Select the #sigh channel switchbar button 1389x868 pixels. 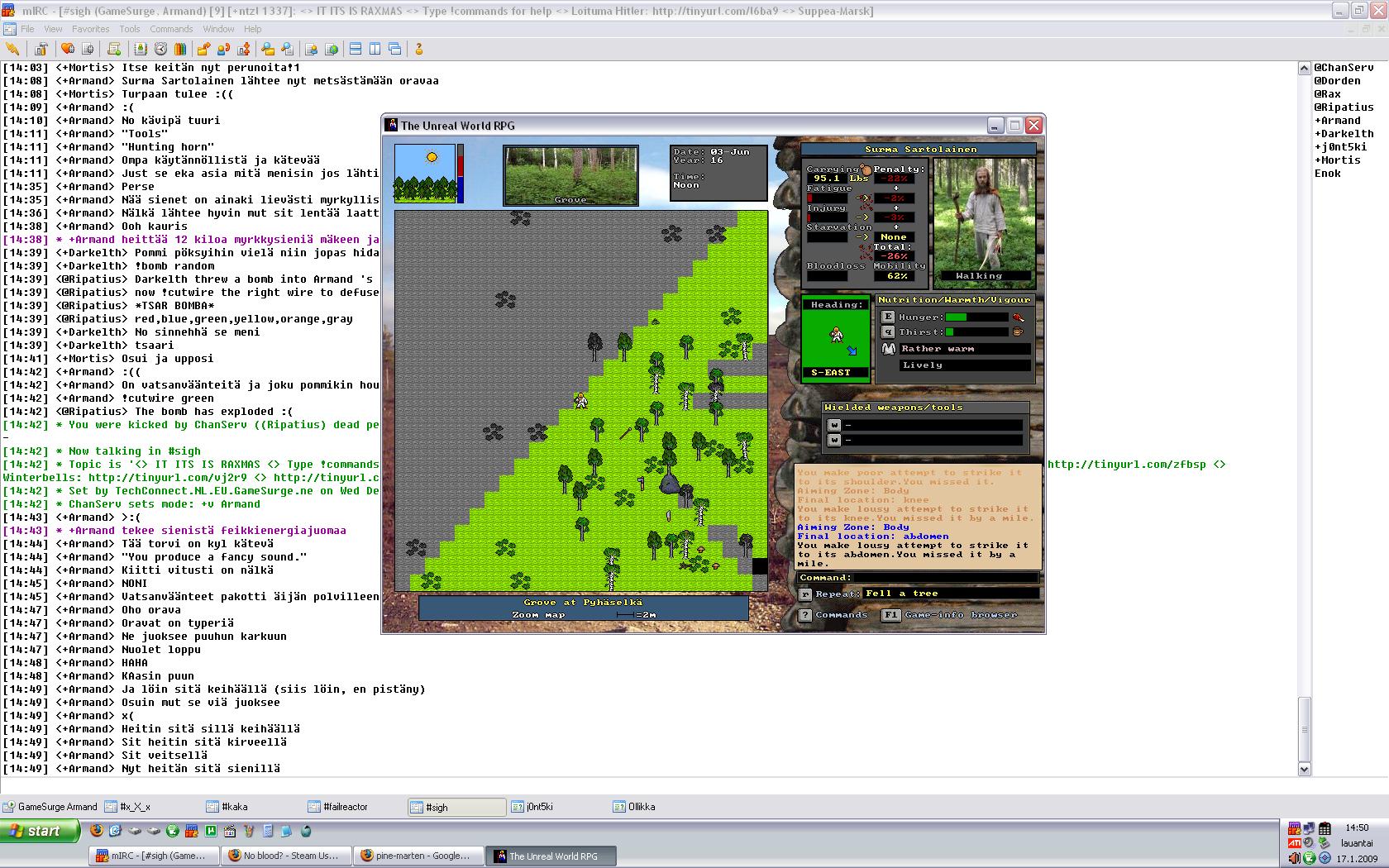457,807
